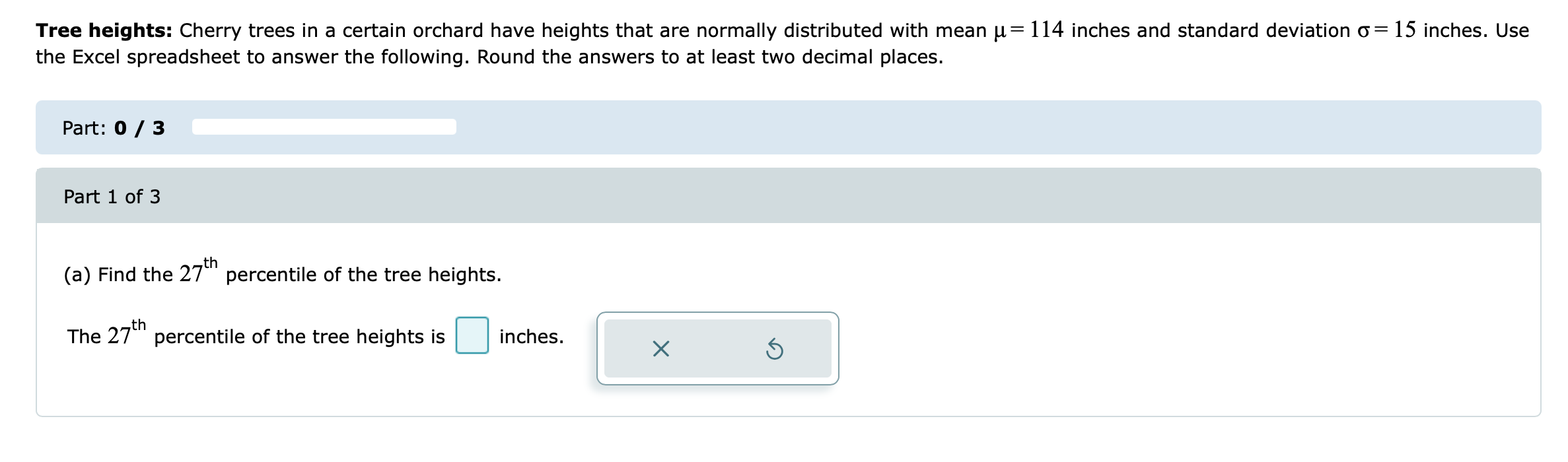The width and height of the screenshot is (1568, 462).
Task: Focus the blue-outlined answer box for inches
Action: [472, 337]
